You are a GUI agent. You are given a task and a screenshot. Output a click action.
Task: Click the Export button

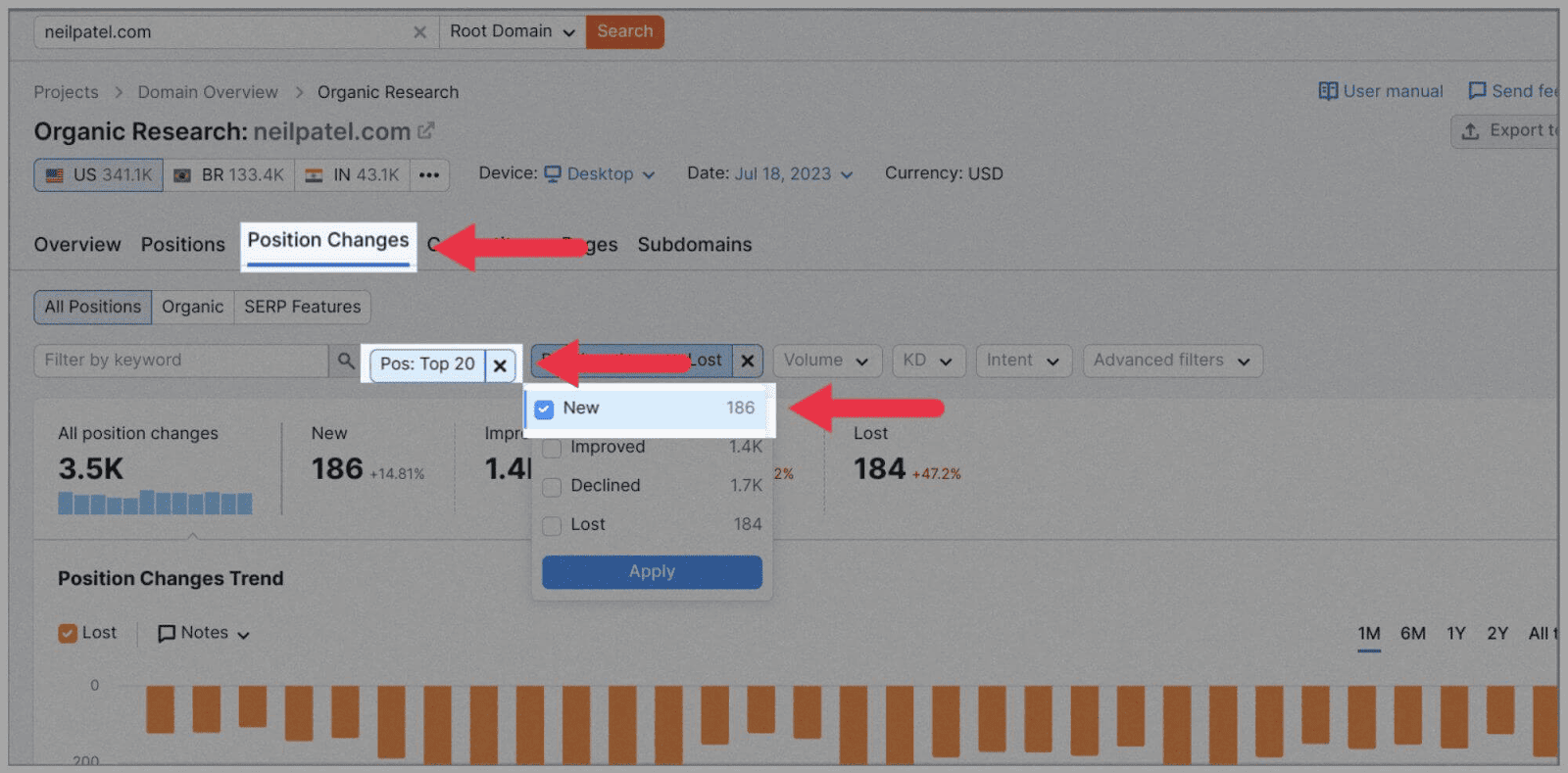coord(1504,130)
